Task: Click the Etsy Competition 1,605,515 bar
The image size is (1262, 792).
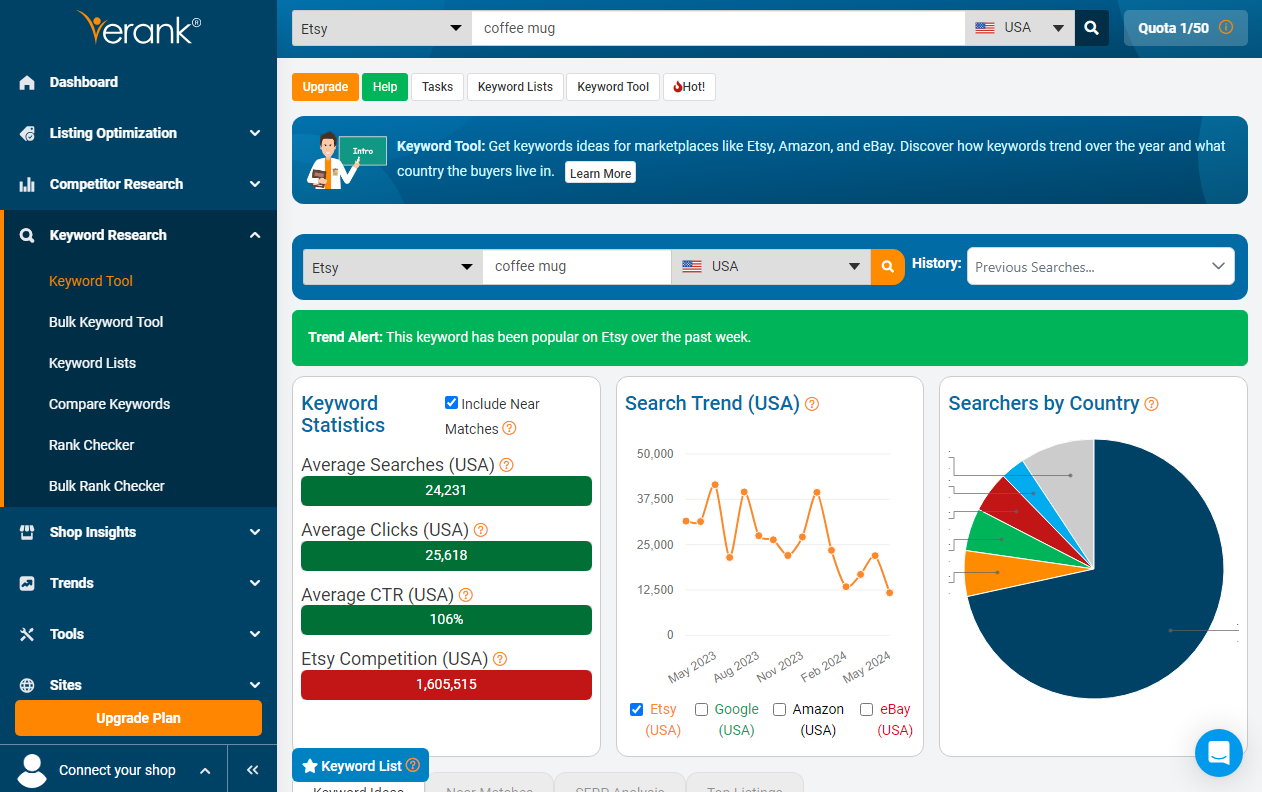Action: click(x=446, y=685)
